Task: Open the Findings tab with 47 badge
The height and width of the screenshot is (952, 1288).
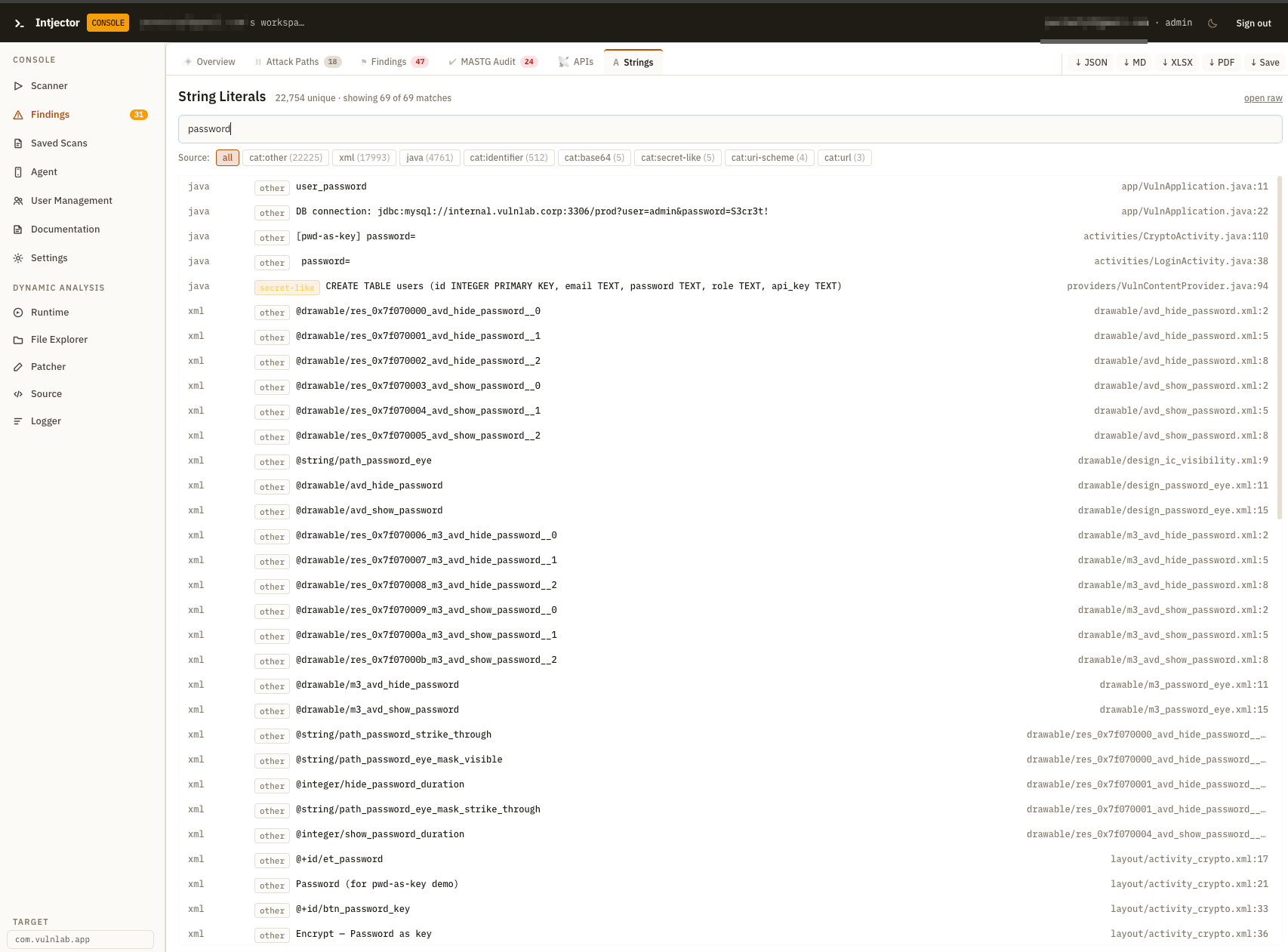Action: point(394,62)
